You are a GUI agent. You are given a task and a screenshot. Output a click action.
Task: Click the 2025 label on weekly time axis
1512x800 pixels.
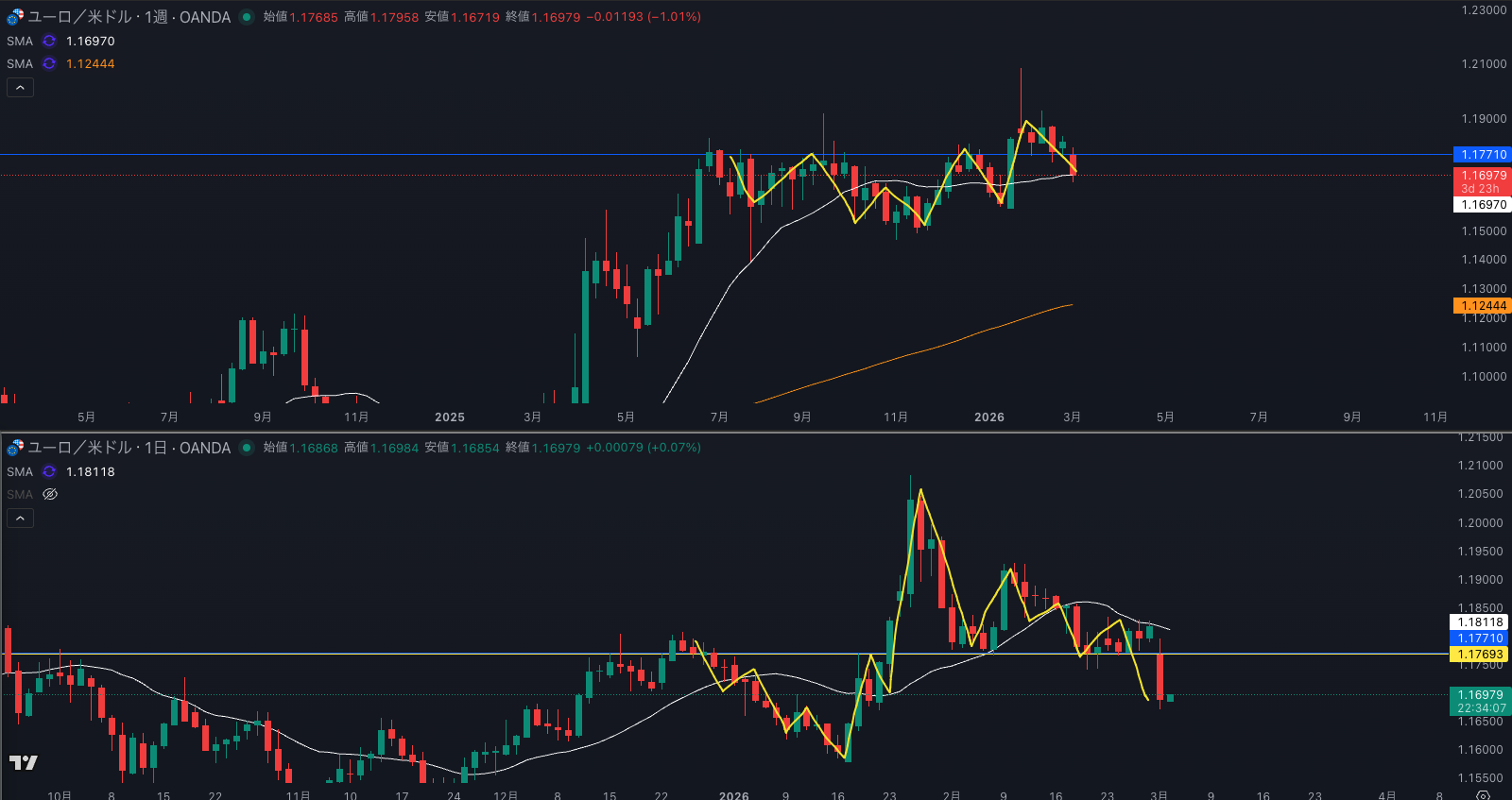(449, 417)
